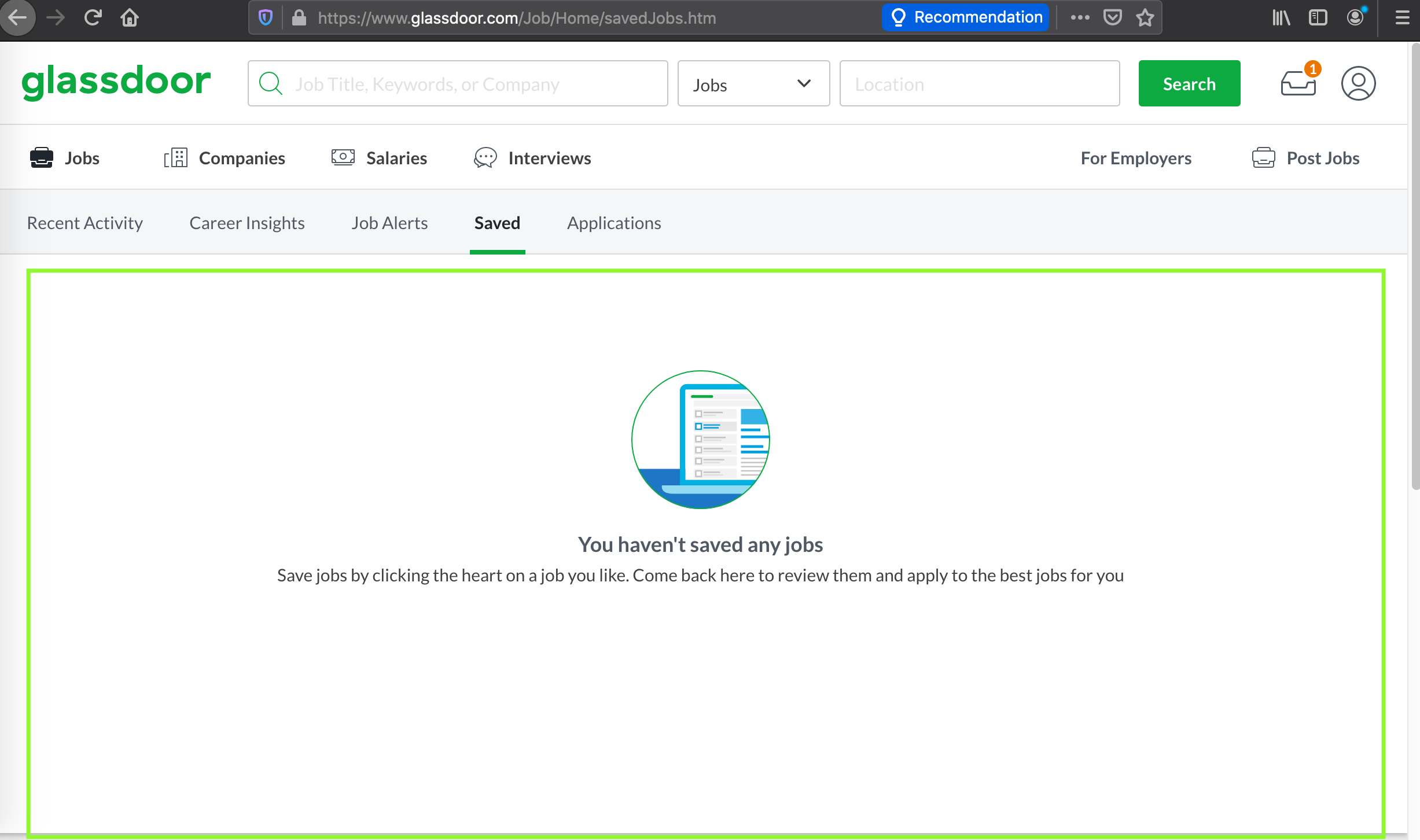
Task: Click the blue Recommendation button in address bar
Action: (965, 18)
